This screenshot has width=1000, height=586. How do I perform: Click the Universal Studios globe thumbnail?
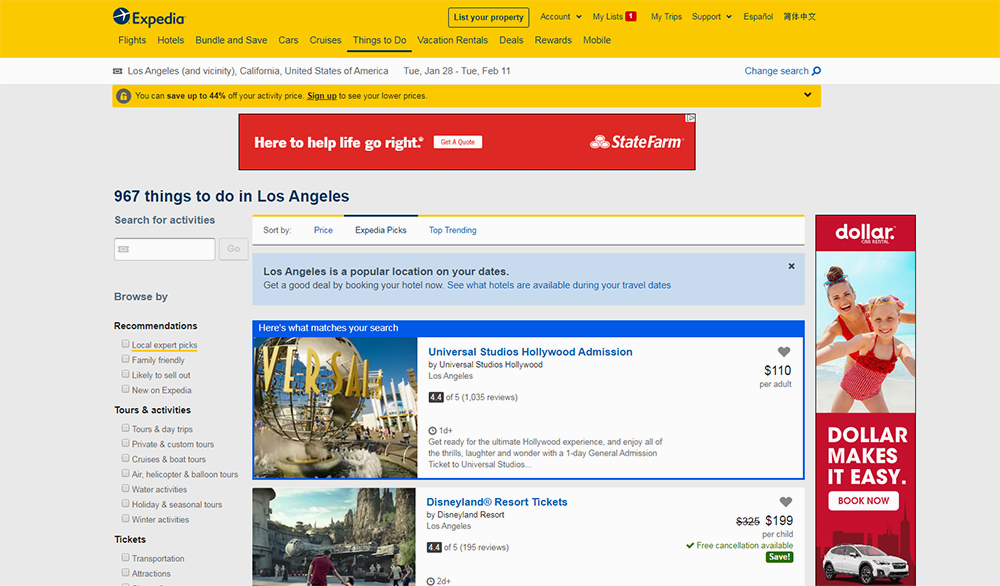point(335,407)
